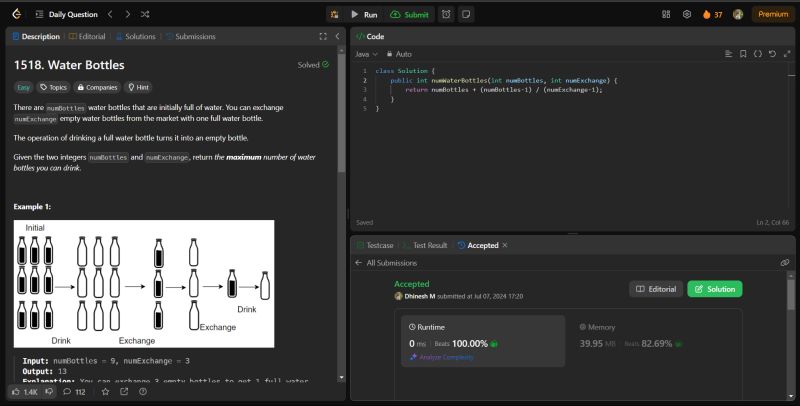
Task: Open the debugger icon beside Run
Action: (x=333, y=14)
